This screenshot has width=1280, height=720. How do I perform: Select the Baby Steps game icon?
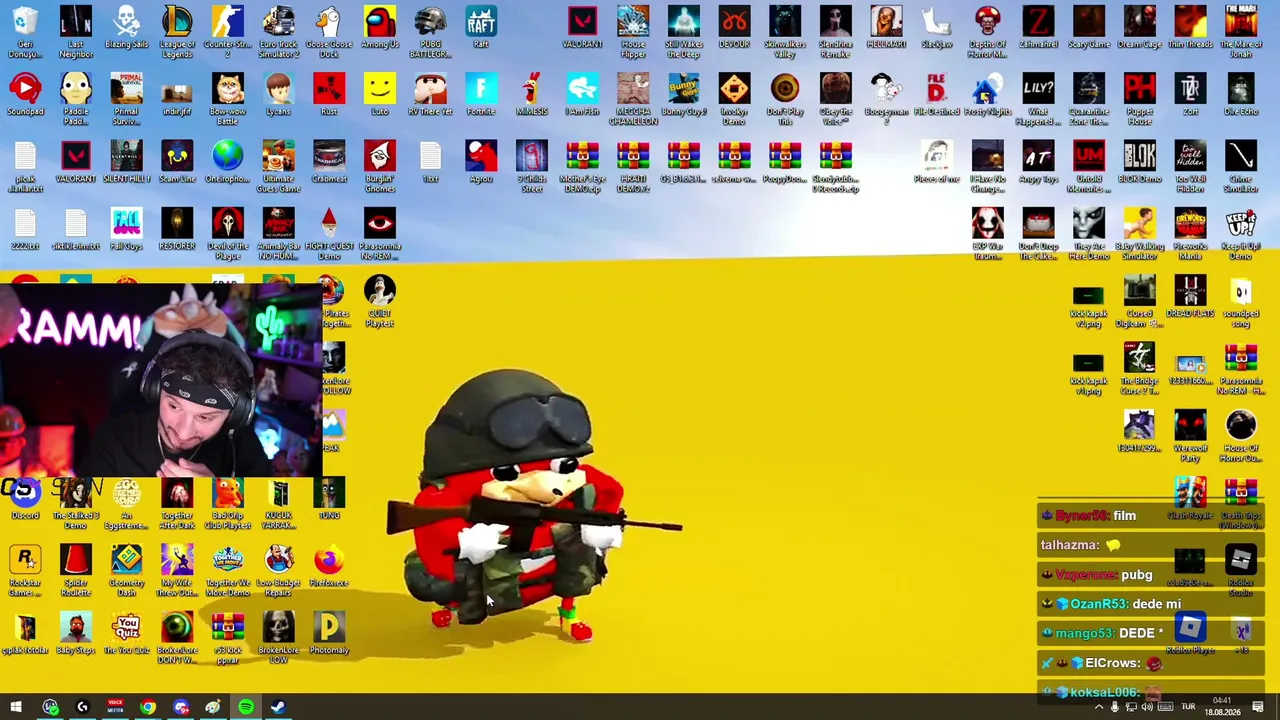tap(76, 633)
